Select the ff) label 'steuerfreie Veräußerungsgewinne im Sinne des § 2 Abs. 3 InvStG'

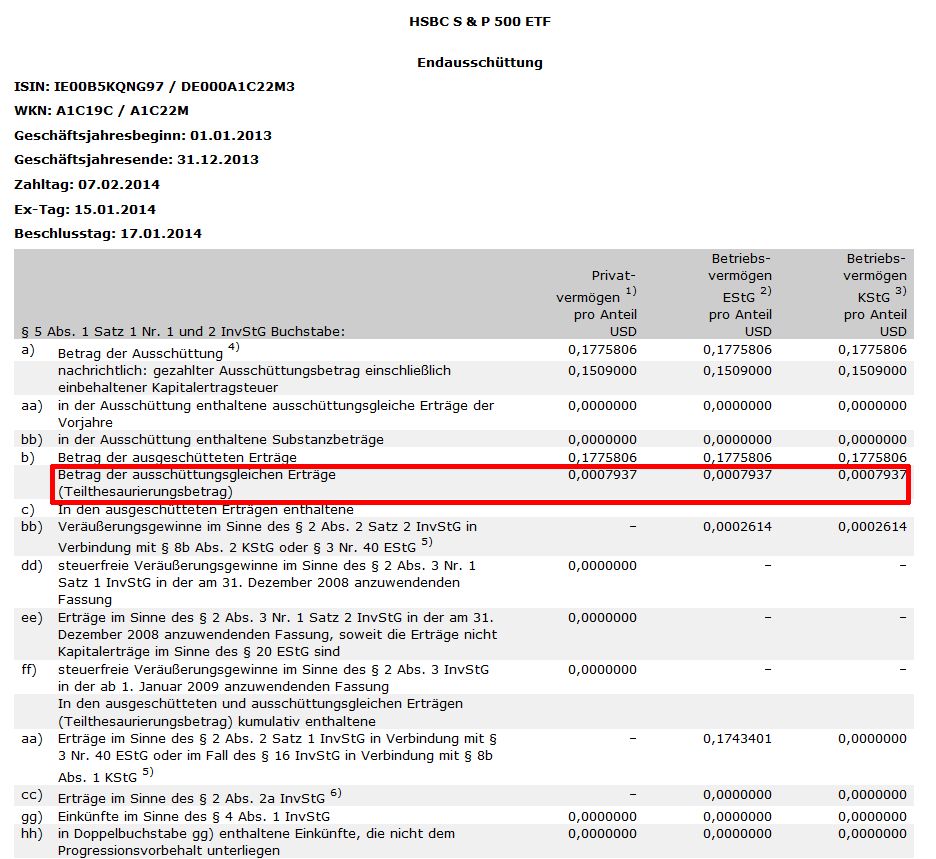point(273,678)
